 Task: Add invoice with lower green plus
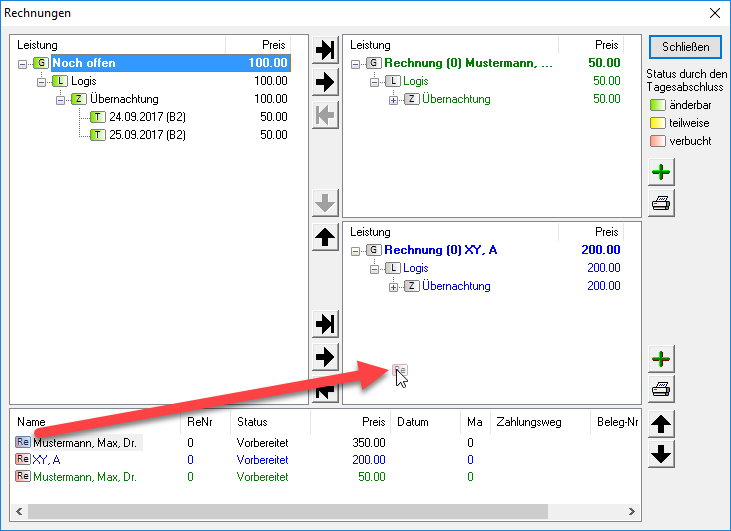(661, 359)
